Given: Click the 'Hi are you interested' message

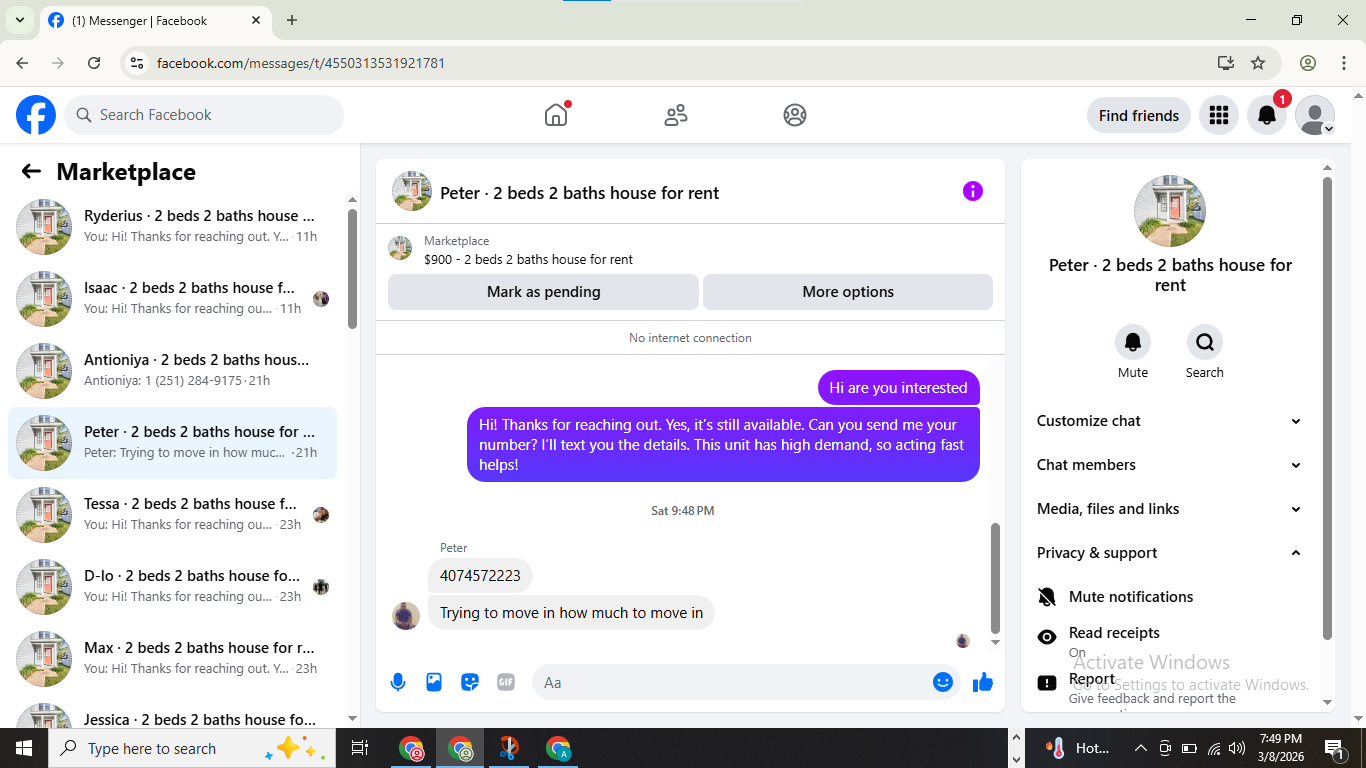Looking at the screenshot, I should point(898,388).
